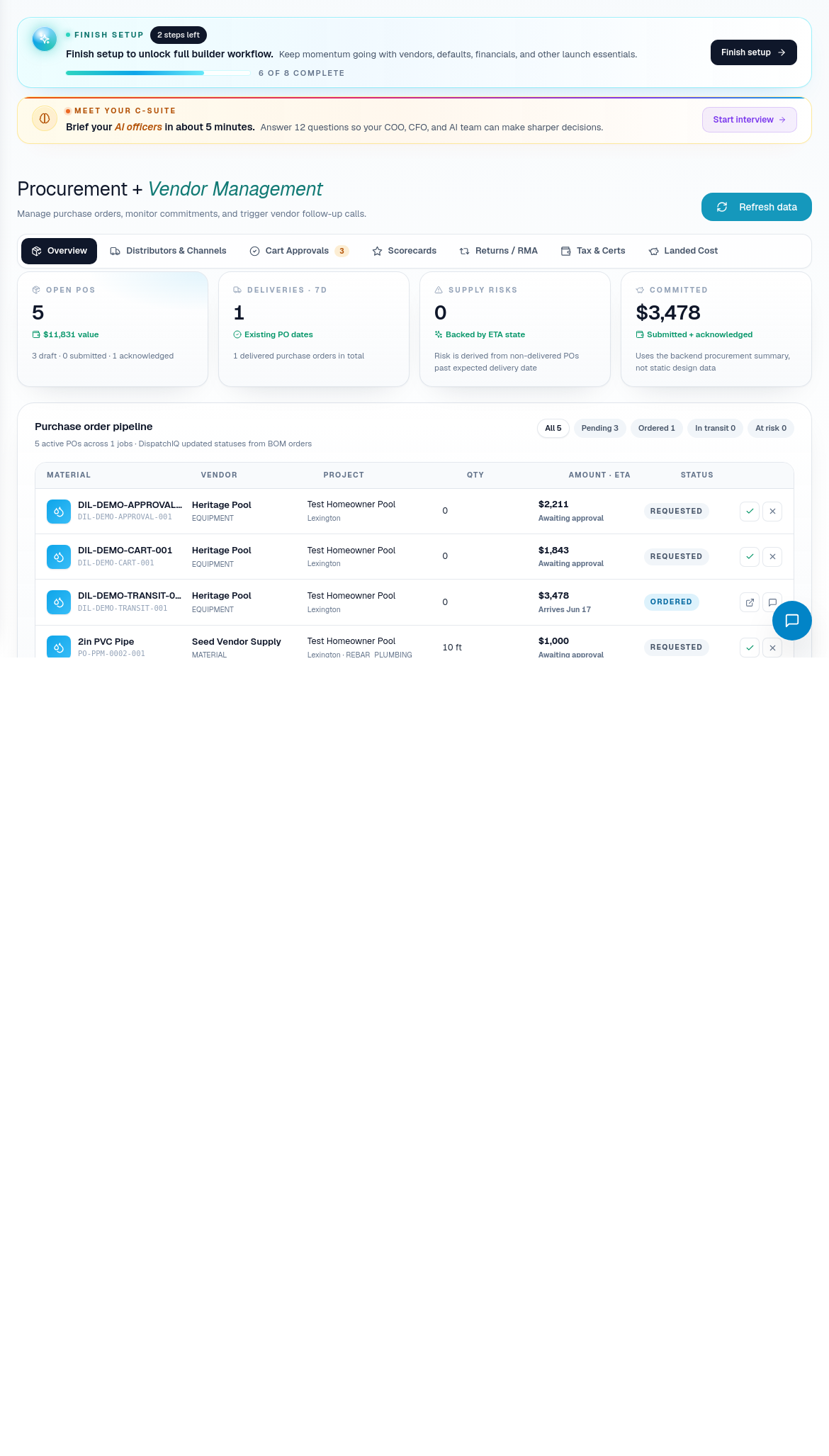Filter pipeline by All 5
Screen dimensions: 829x1456
point(553,428)
